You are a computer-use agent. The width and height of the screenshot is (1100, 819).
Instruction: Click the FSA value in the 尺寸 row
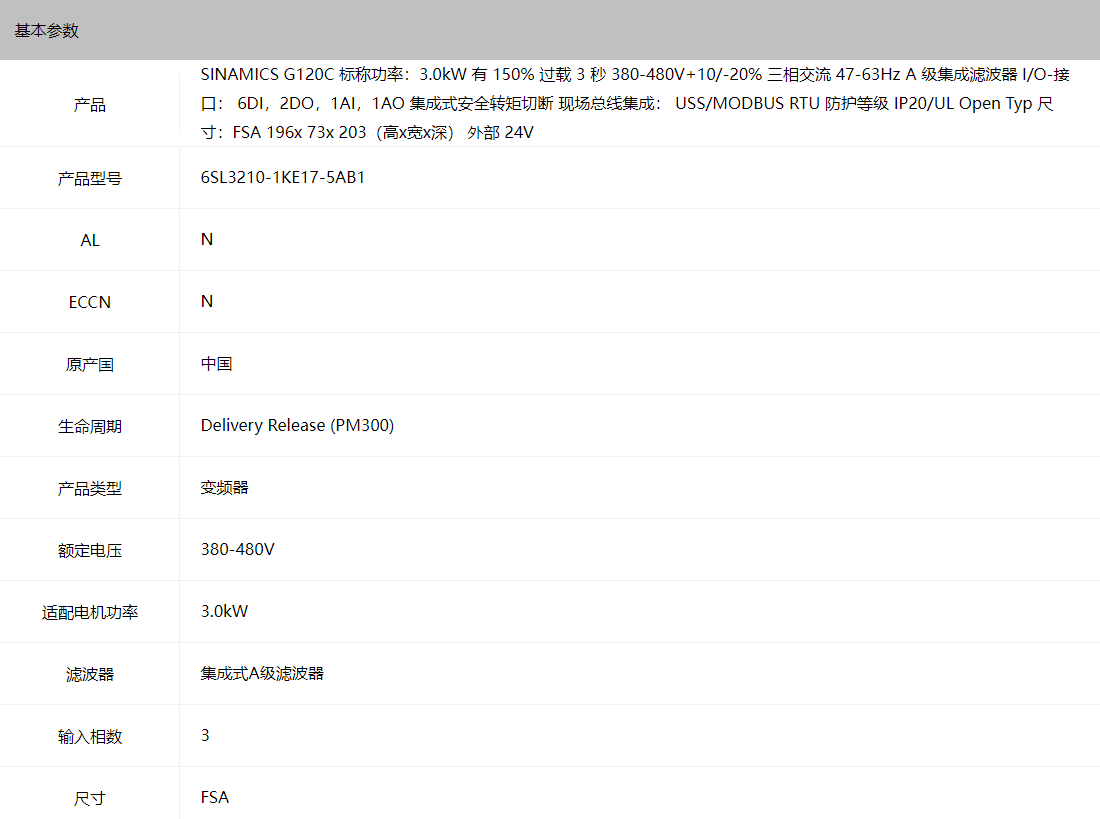coord(215,797)
